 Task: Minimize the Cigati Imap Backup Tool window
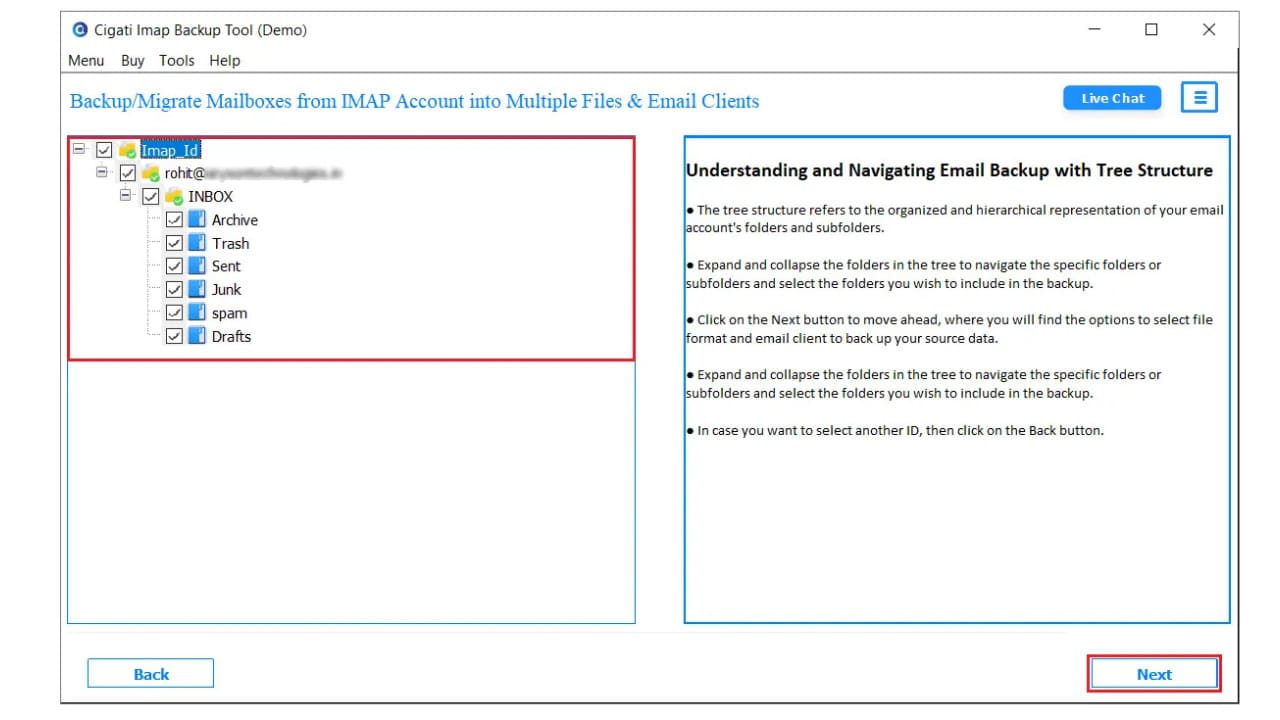click(x=1094, y=30)
